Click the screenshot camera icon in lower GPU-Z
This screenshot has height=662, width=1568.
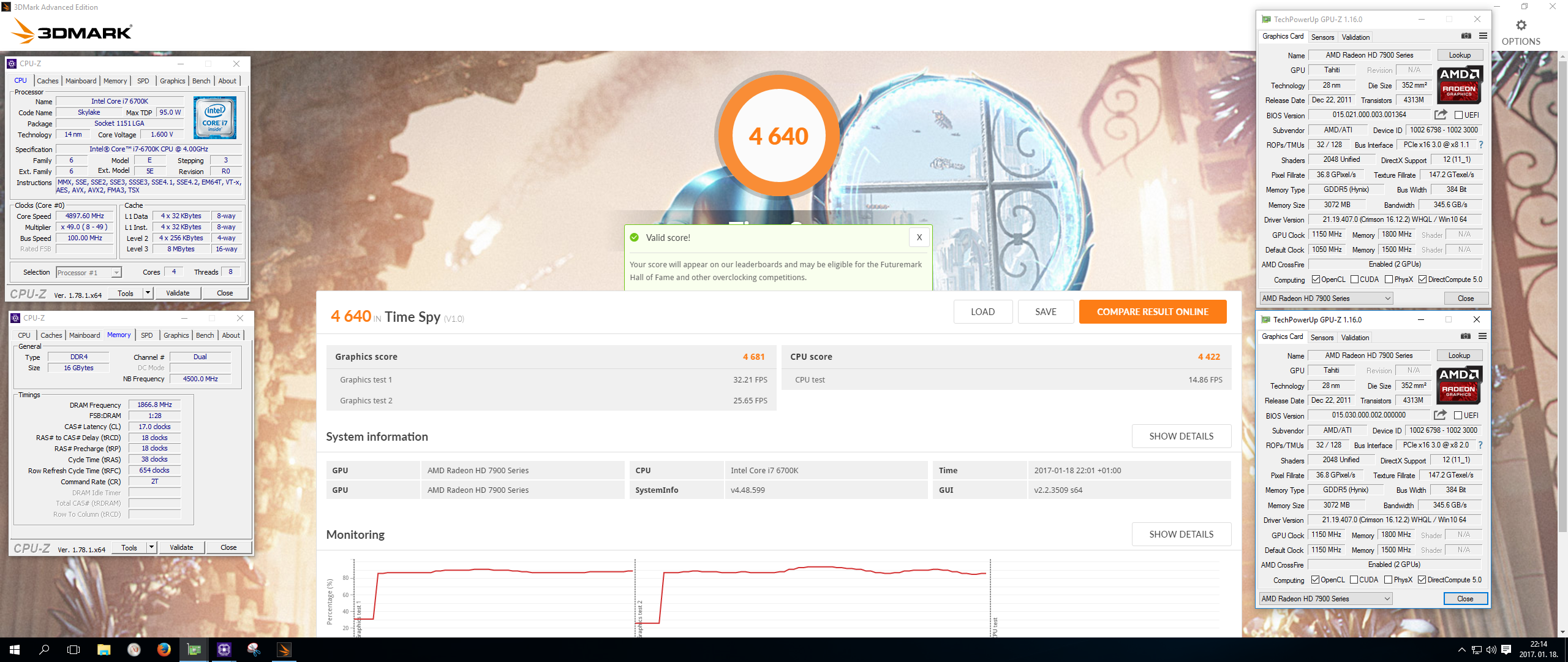pos(1465,337)
